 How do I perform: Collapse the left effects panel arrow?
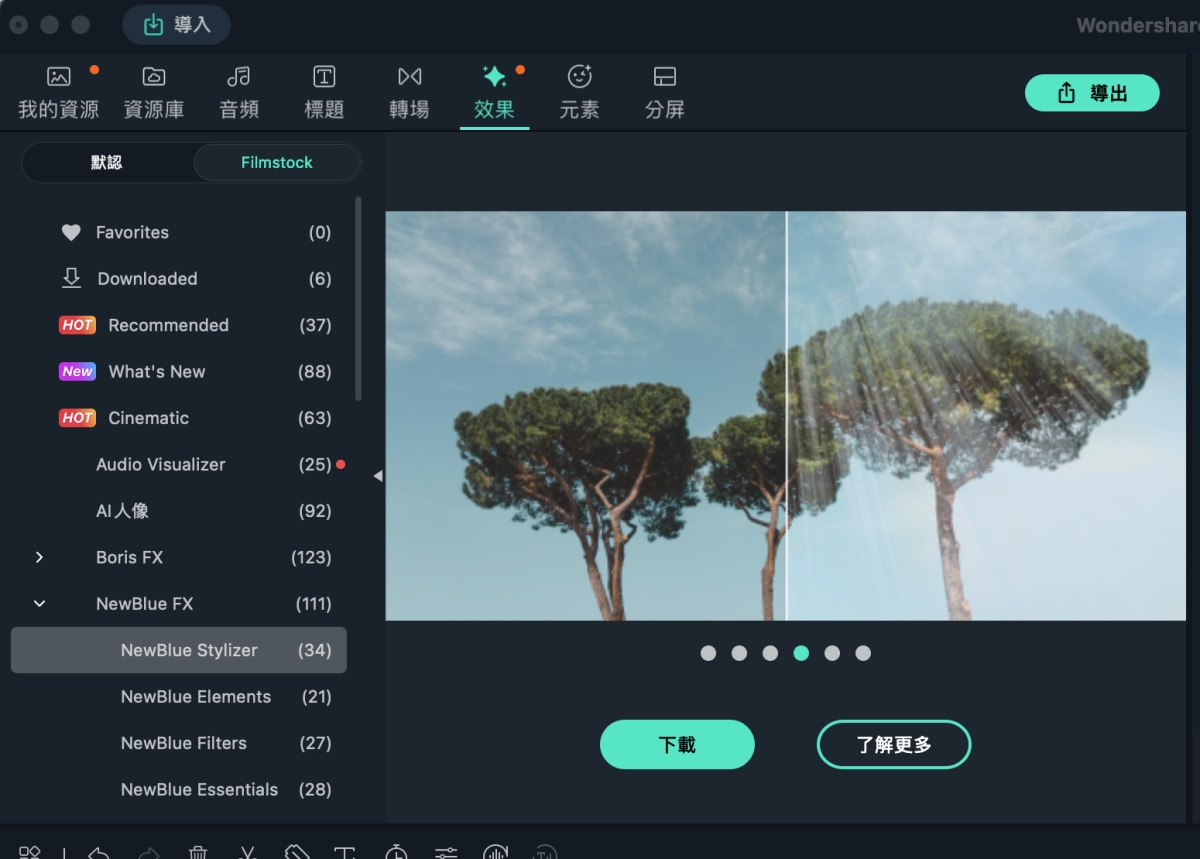click(x=377, y=476)
